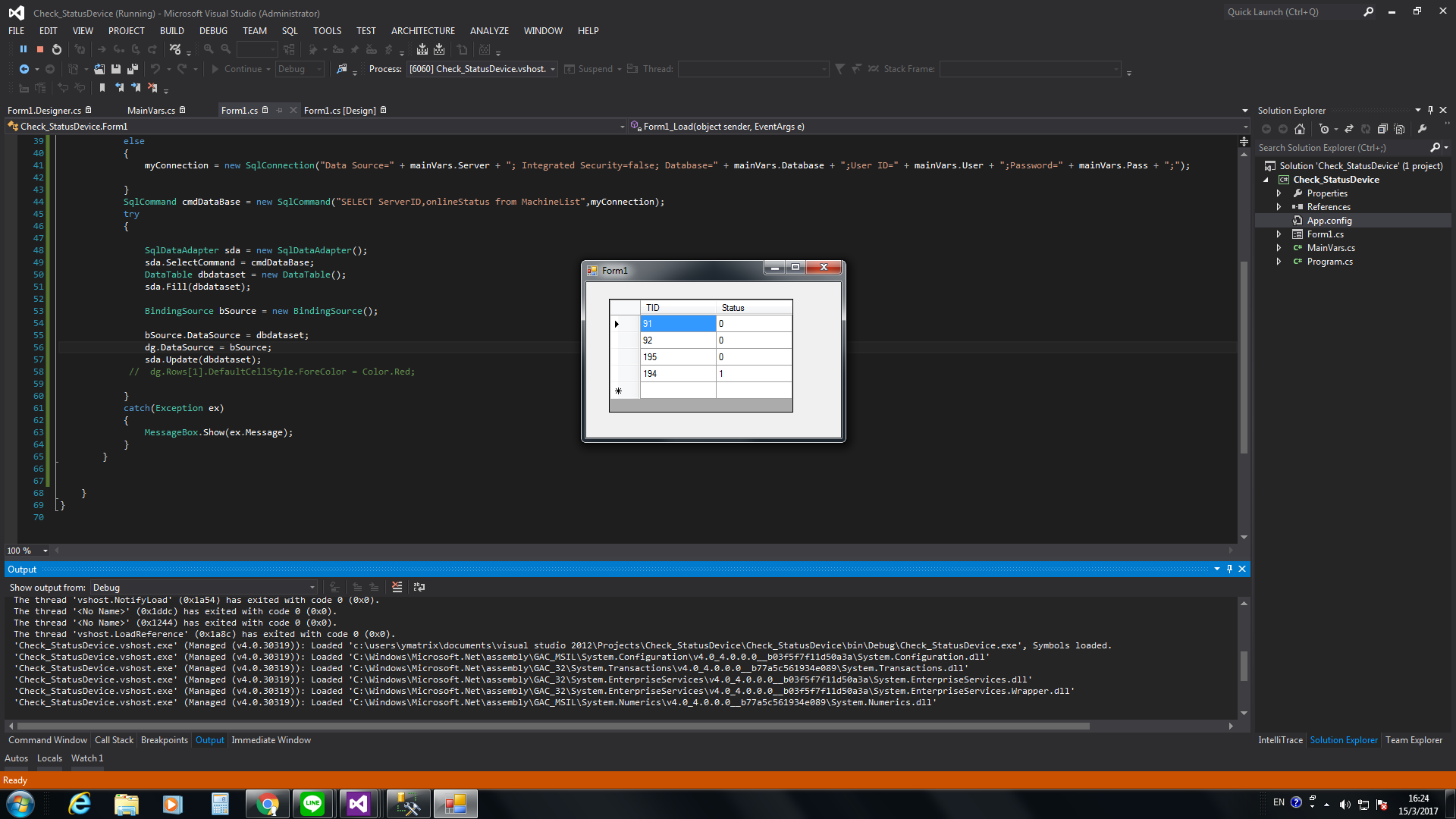The width and height of the screenshot is (1456, 819).
Task: Toggle a bookmark with the bookmark icon
Action: (102, 88)
